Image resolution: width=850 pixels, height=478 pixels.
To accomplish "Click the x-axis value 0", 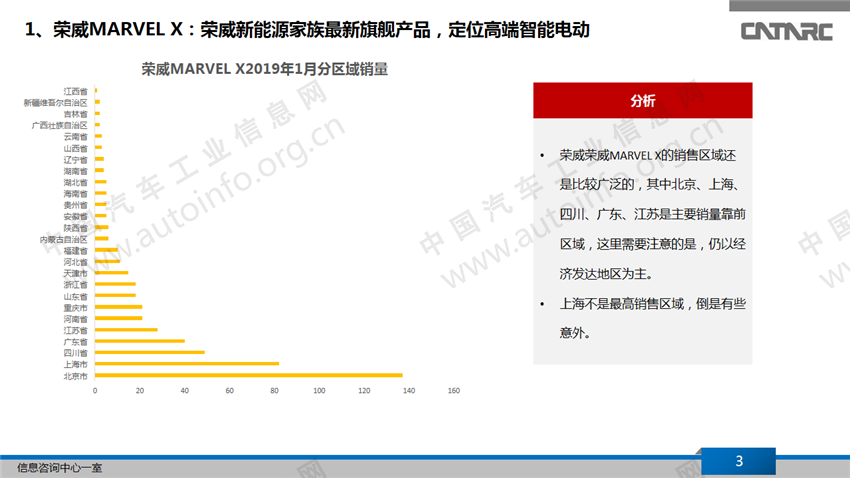I will (x=95, y=391).
